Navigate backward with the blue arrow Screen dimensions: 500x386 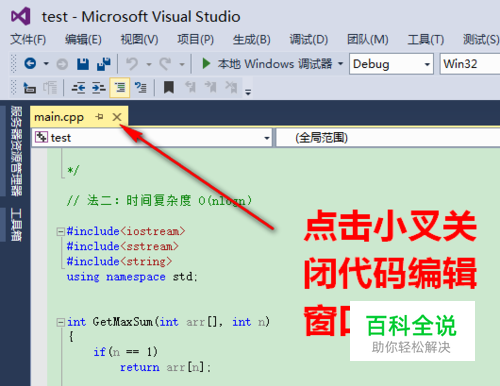pos(30,63)
